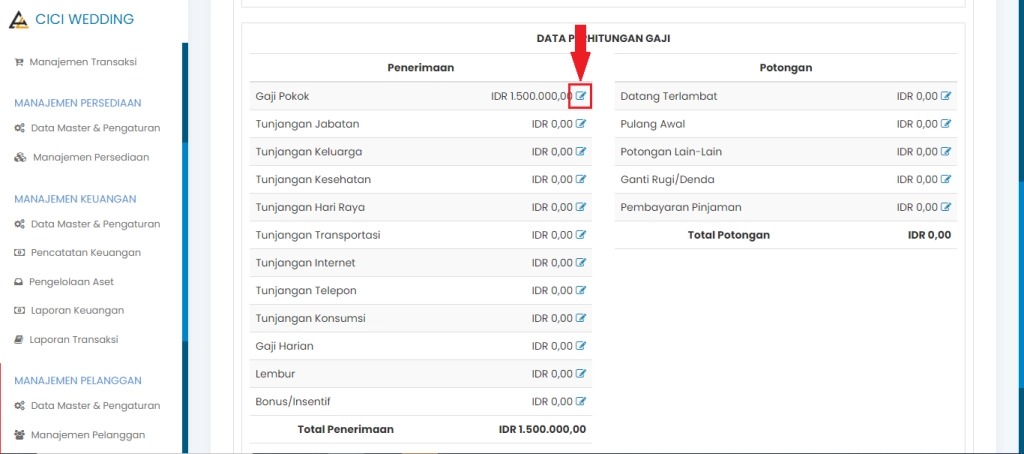Select the Gaji Pokok amount IDR 1.500.000,00
Screen dimensions: 1024x454
coord(532,96)
